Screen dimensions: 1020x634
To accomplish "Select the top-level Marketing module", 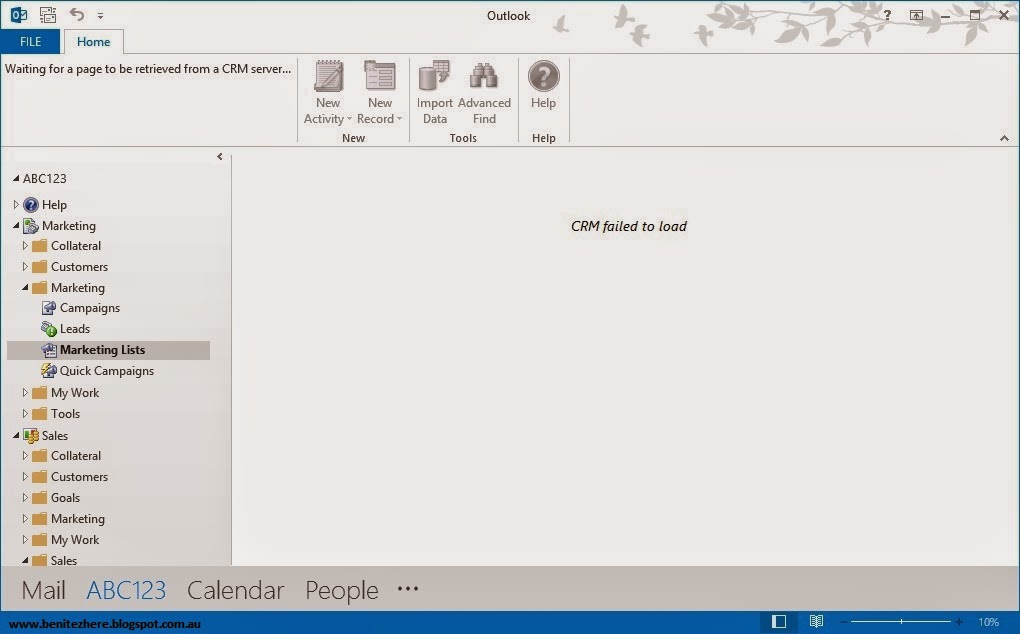I will (59, 226).
